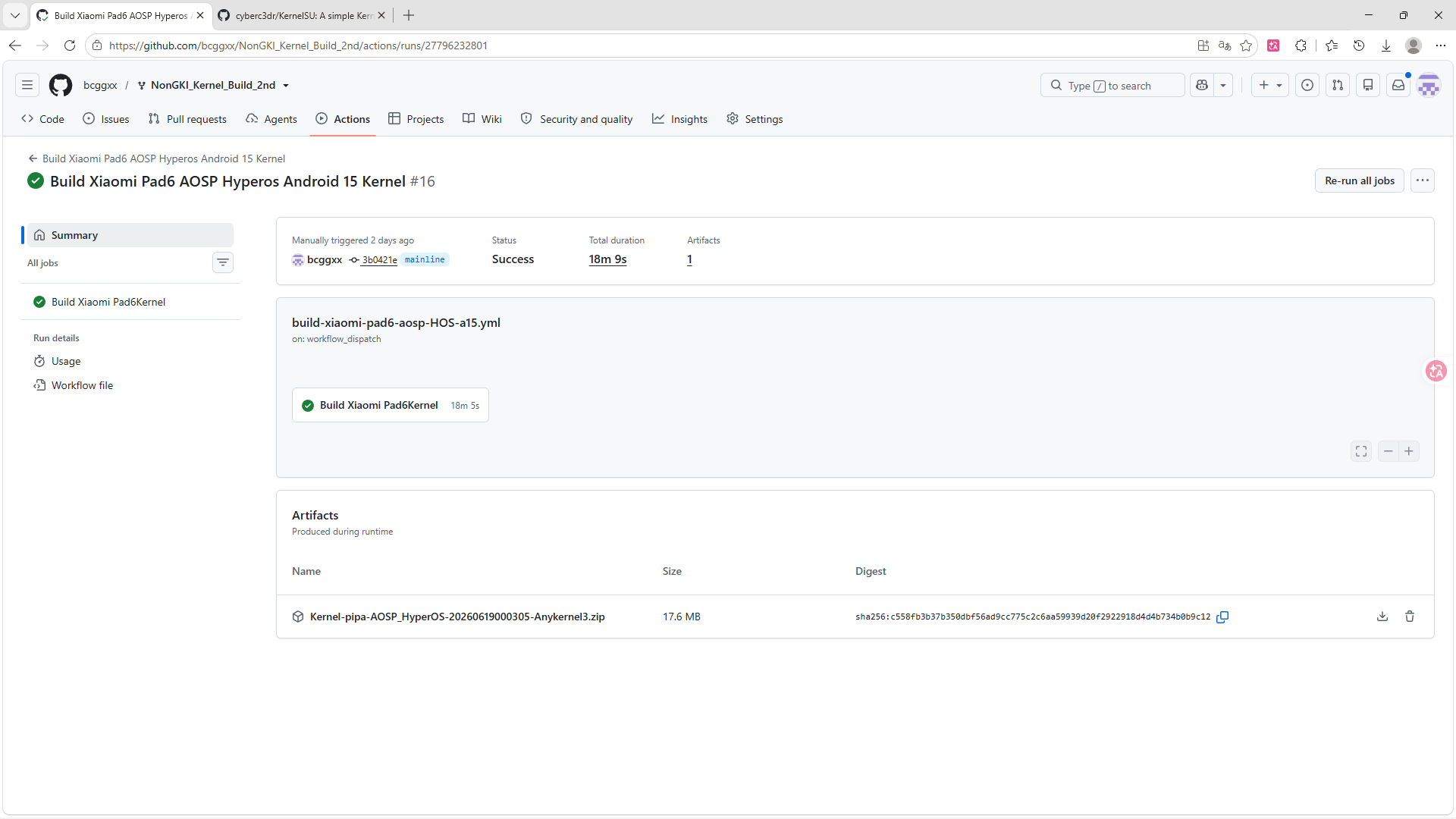Delete the Kernel-pipa artifact

(1410, 617)
